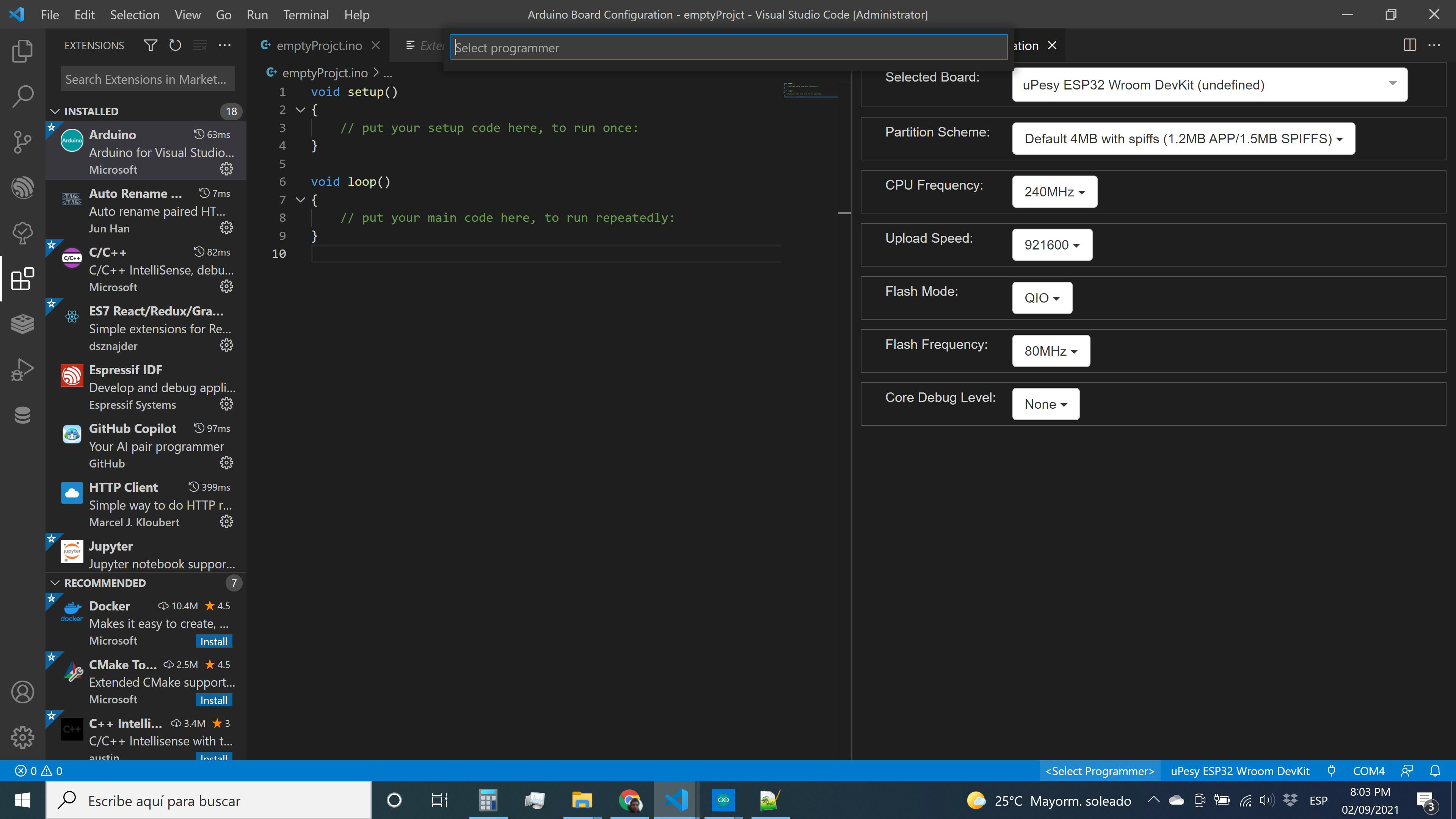Open notifications bell in status bar

1435,771
